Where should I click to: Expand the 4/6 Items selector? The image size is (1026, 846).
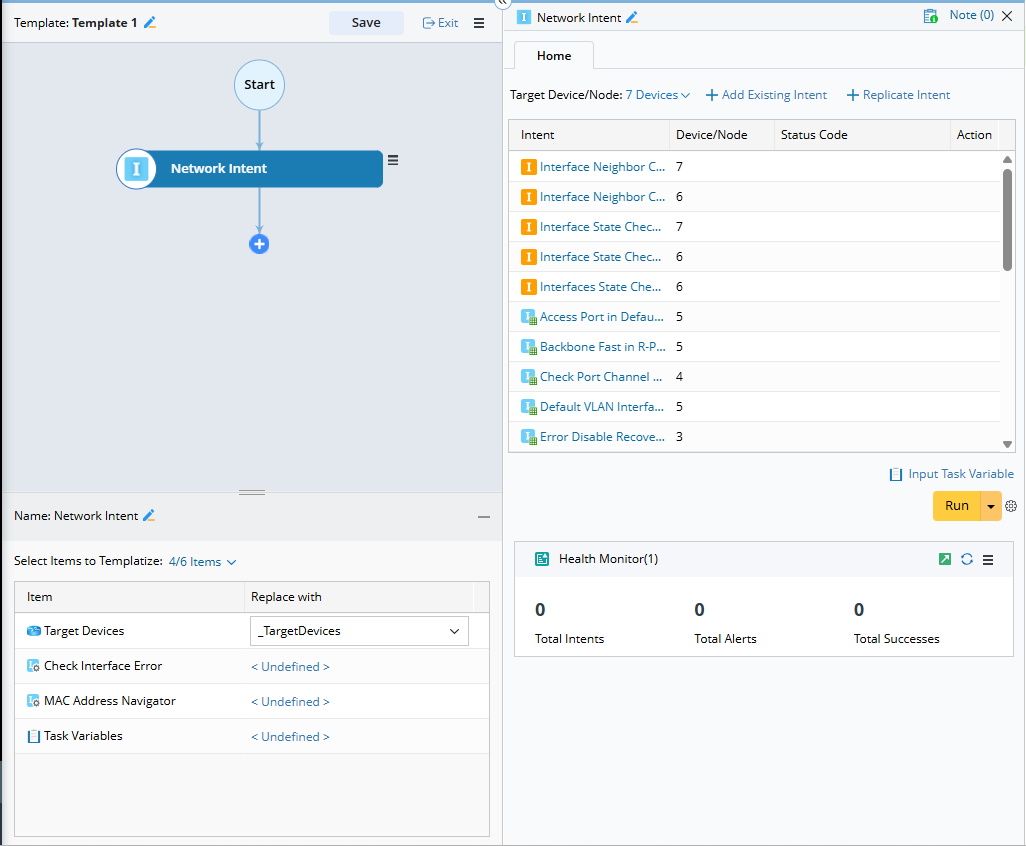coord(202,562)
